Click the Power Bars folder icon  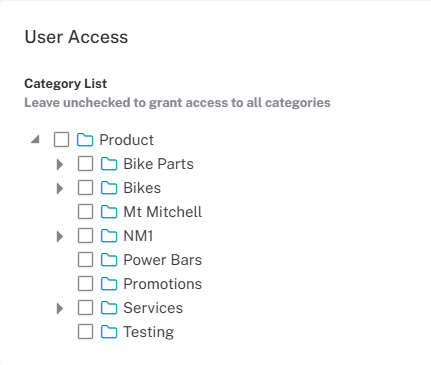click(x=109, y=260)
